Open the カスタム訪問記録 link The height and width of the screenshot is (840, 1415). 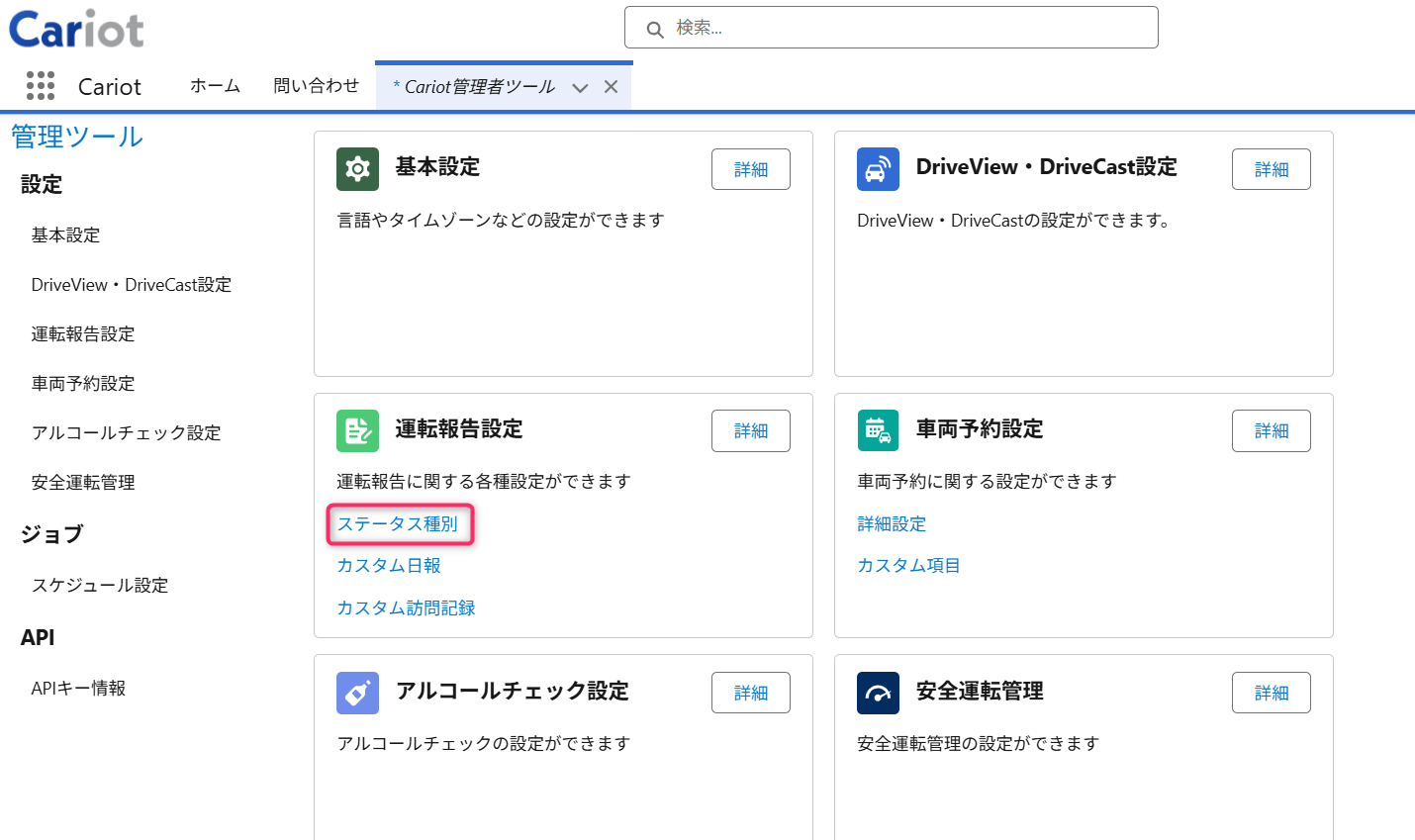click(406, 607)
